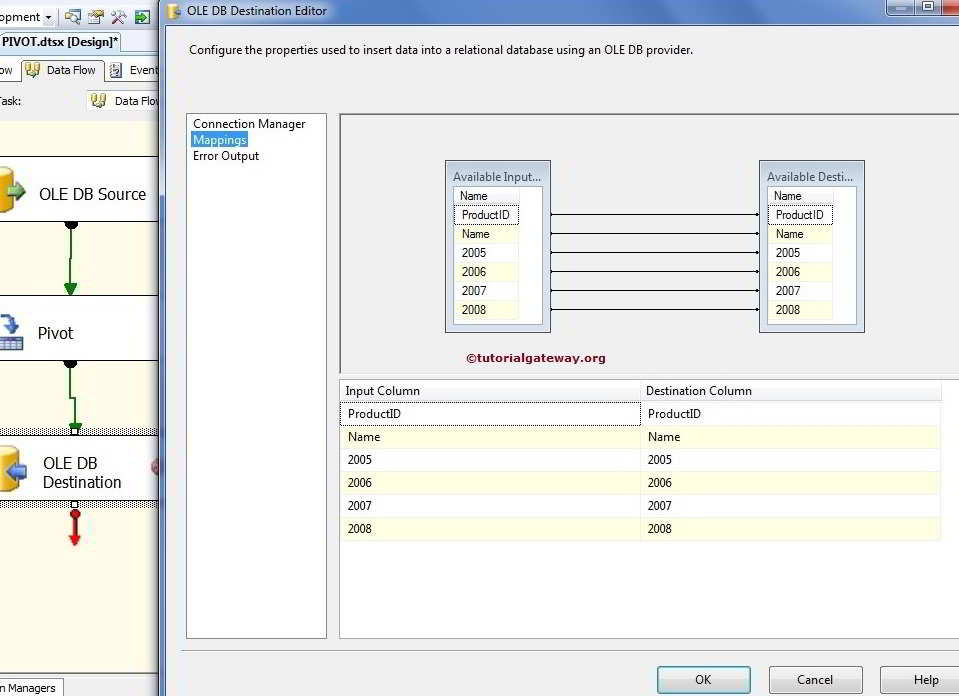Select ProductID in Available Input Columns box

[x=486, y=215]
